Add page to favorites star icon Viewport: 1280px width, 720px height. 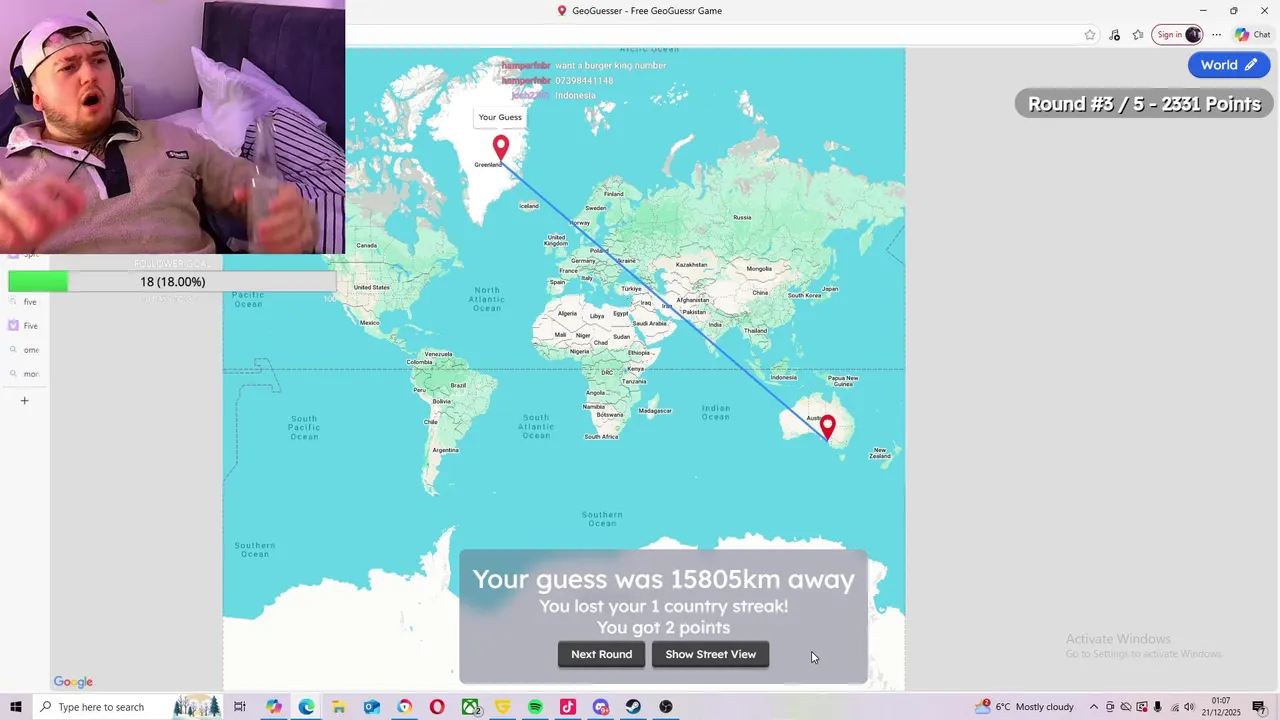click(x=1090, y=35)
